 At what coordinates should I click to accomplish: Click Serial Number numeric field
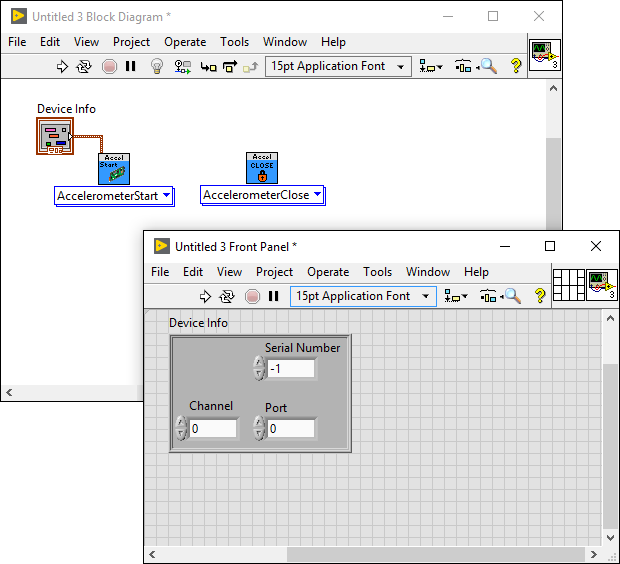(x=291, y=369)
